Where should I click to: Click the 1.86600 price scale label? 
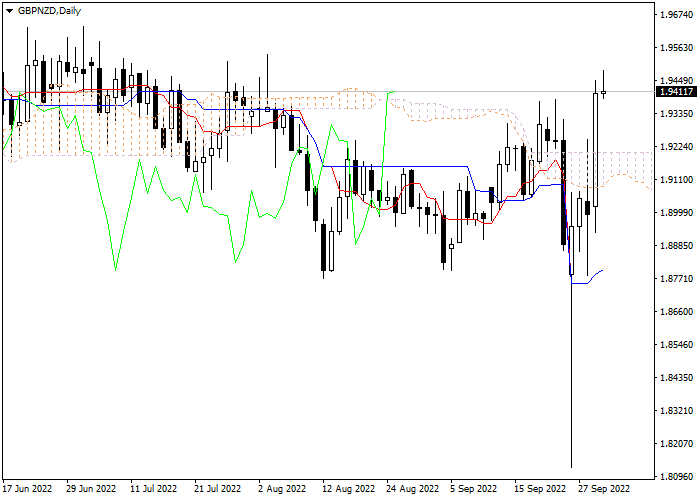click(x=676, y=312)
